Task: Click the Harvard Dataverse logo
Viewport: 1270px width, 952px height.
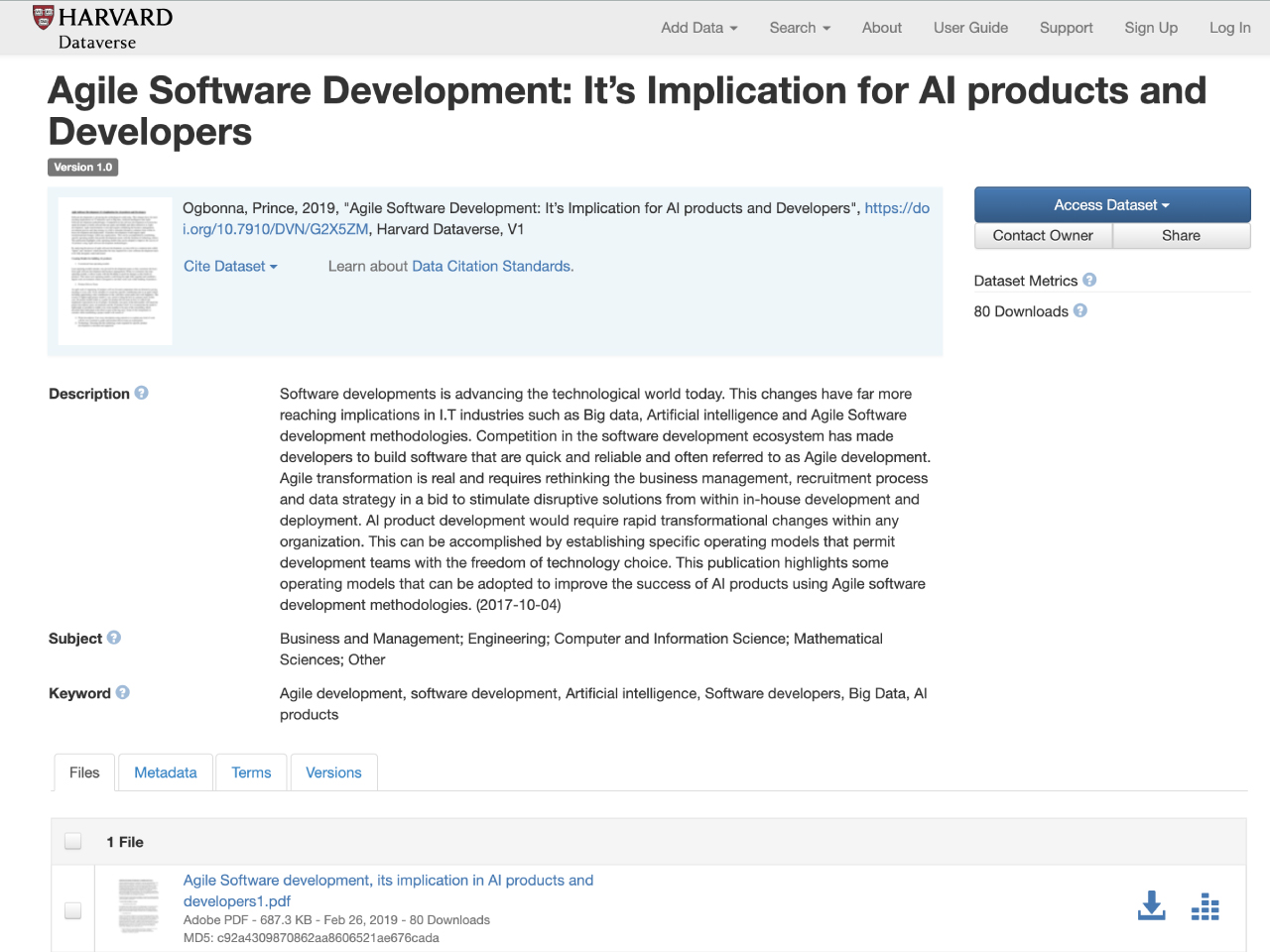Action: click(x=102, y=28)
